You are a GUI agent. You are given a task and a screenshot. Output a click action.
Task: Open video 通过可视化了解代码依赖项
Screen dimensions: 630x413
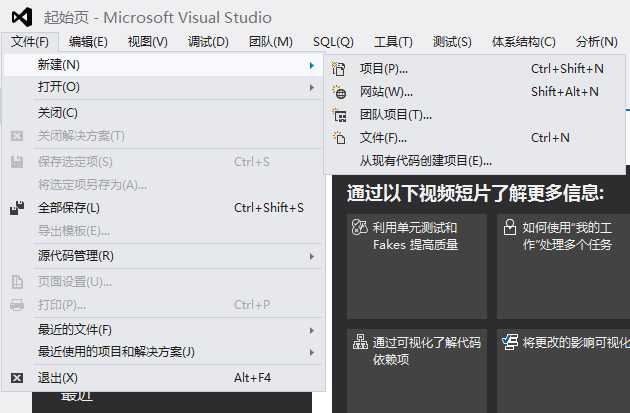point(417,371)
